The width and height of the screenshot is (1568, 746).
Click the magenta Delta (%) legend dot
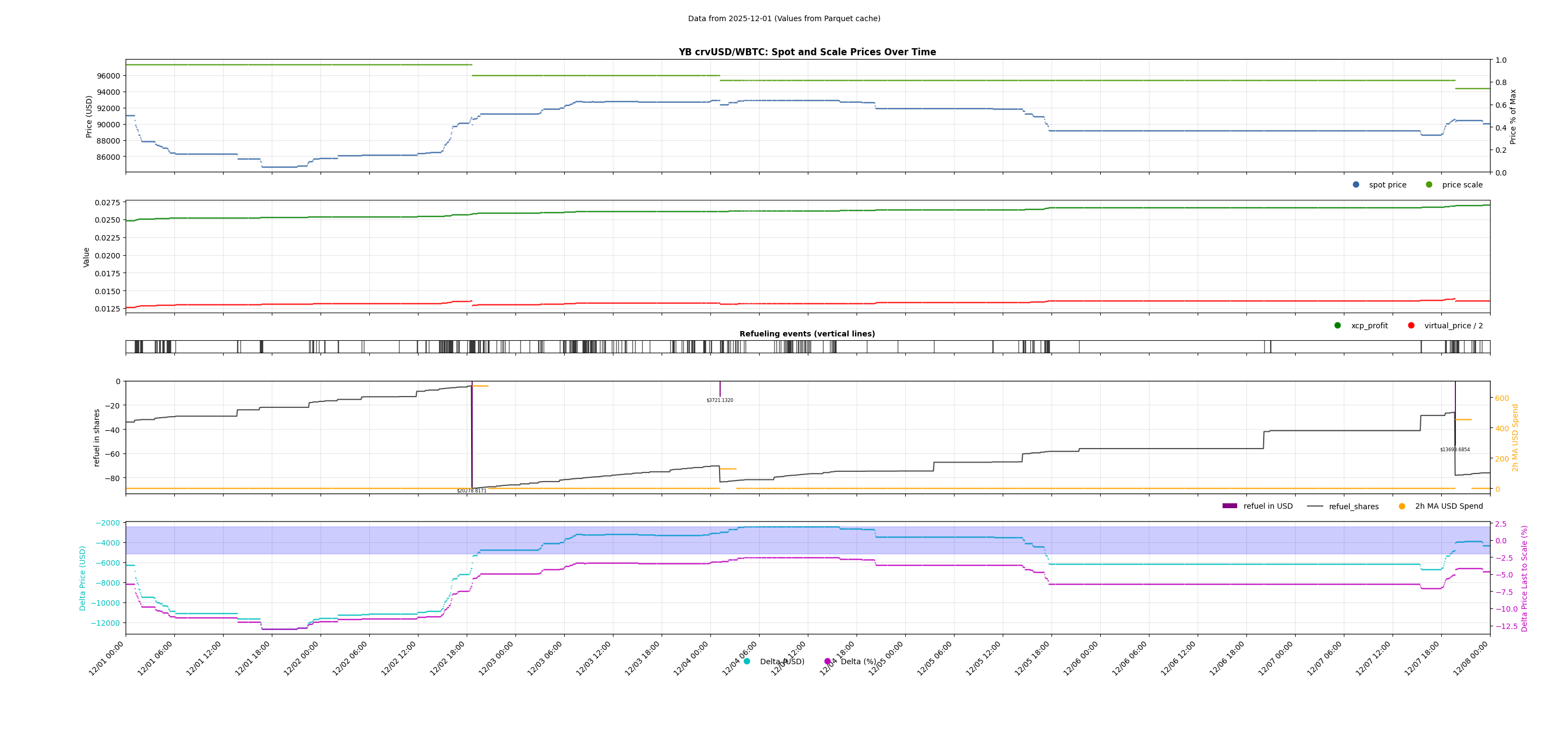(x=827, y=661)
